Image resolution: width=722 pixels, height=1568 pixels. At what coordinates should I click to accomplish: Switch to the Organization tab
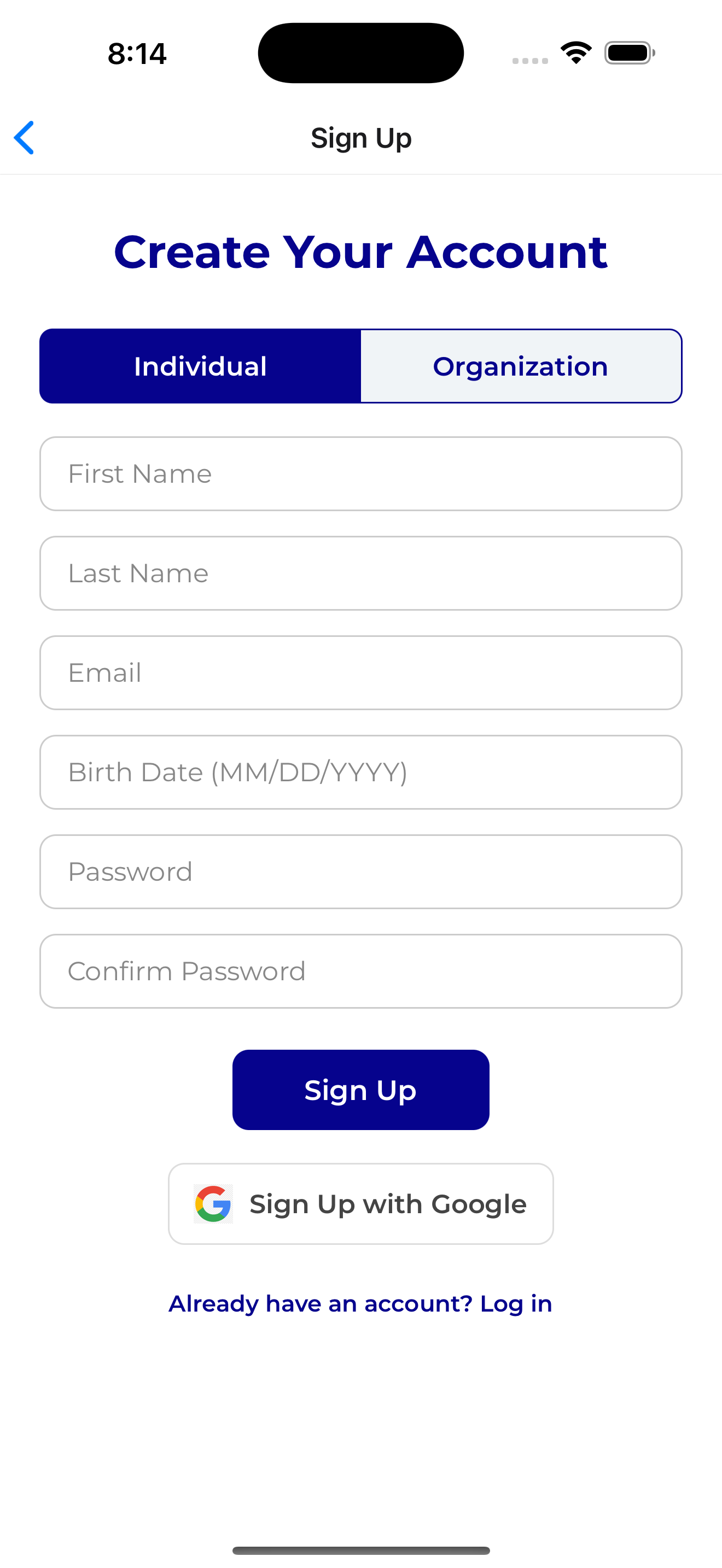coord(521,366)
